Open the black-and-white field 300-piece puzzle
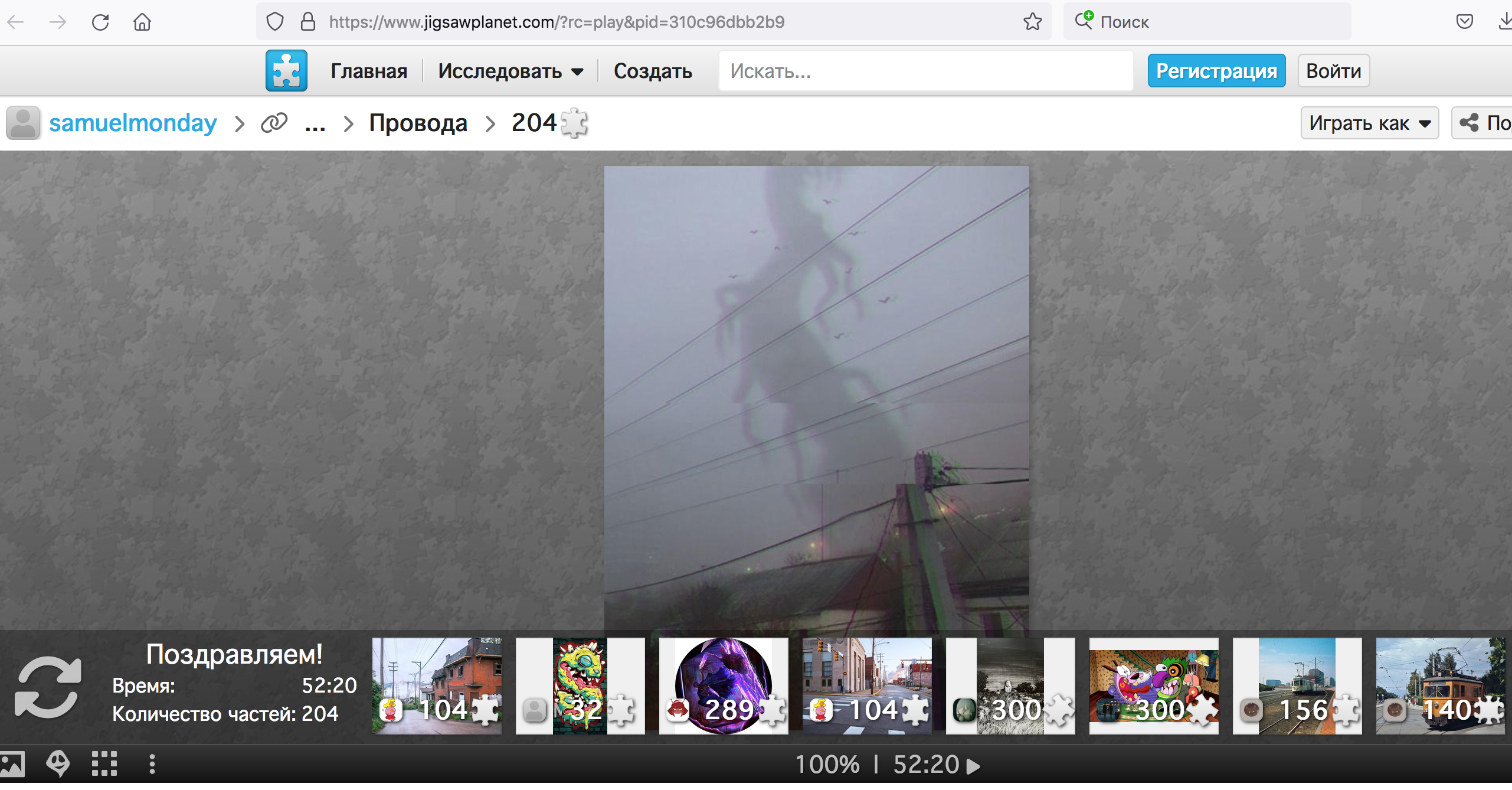This screenshot has height=790, width=1512. tap(1010, 686)
